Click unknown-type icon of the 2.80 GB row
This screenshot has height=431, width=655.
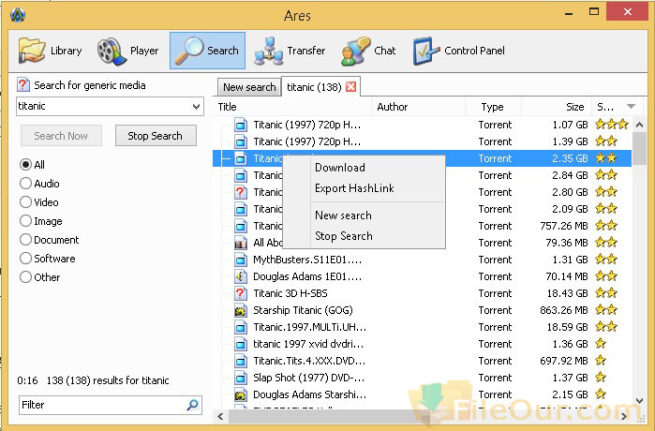click(241, 192)
